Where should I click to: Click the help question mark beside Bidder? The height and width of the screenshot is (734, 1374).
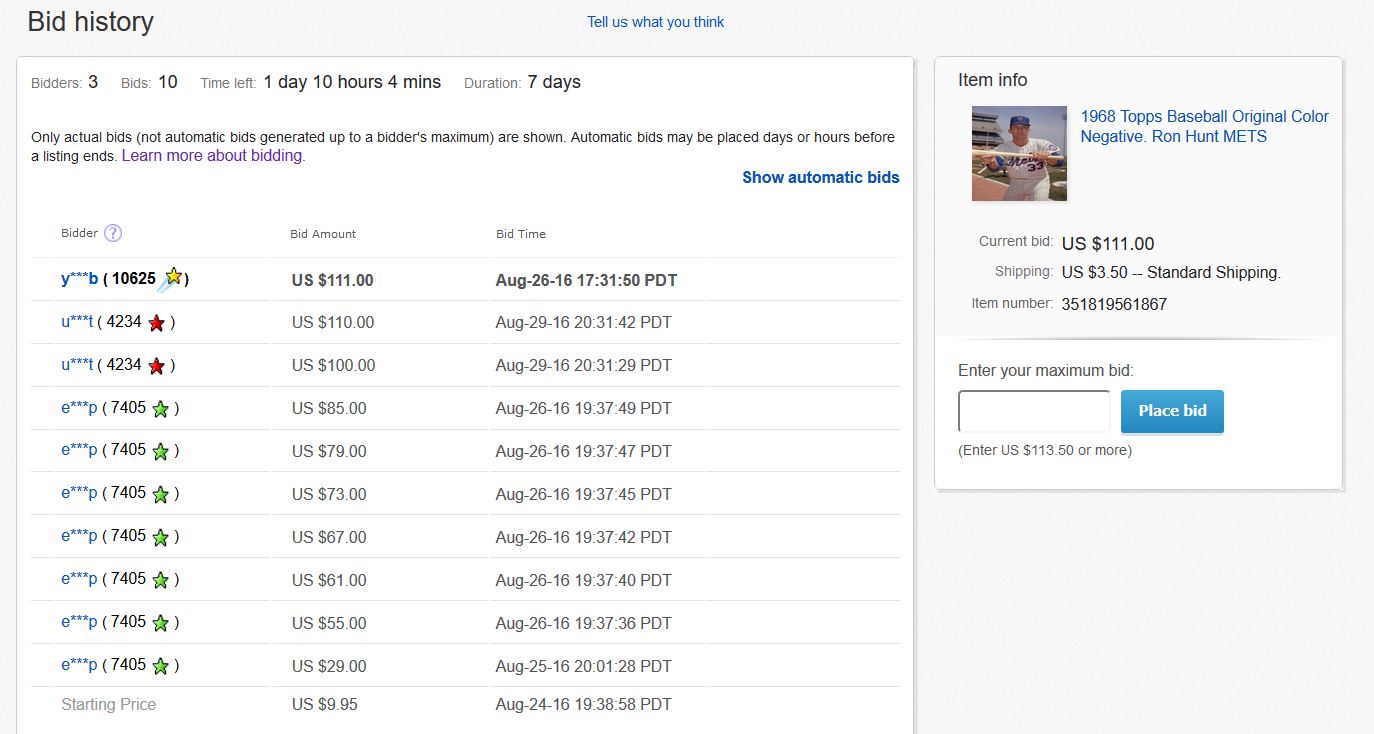coord(113,233)
